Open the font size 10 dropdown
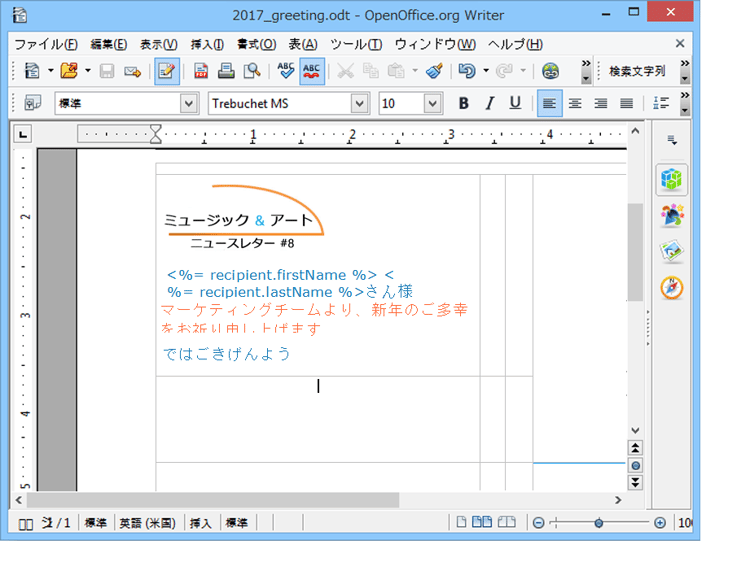The image size is (750, 562). click(432, 103)
